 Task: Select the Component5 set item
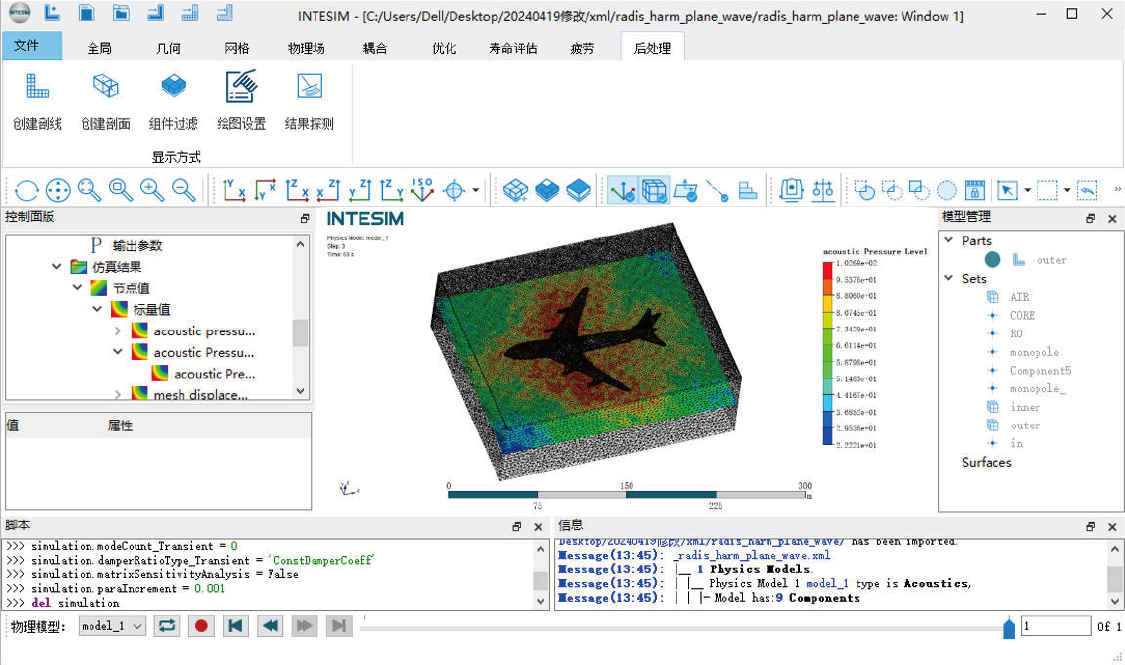coord(1040,371)
